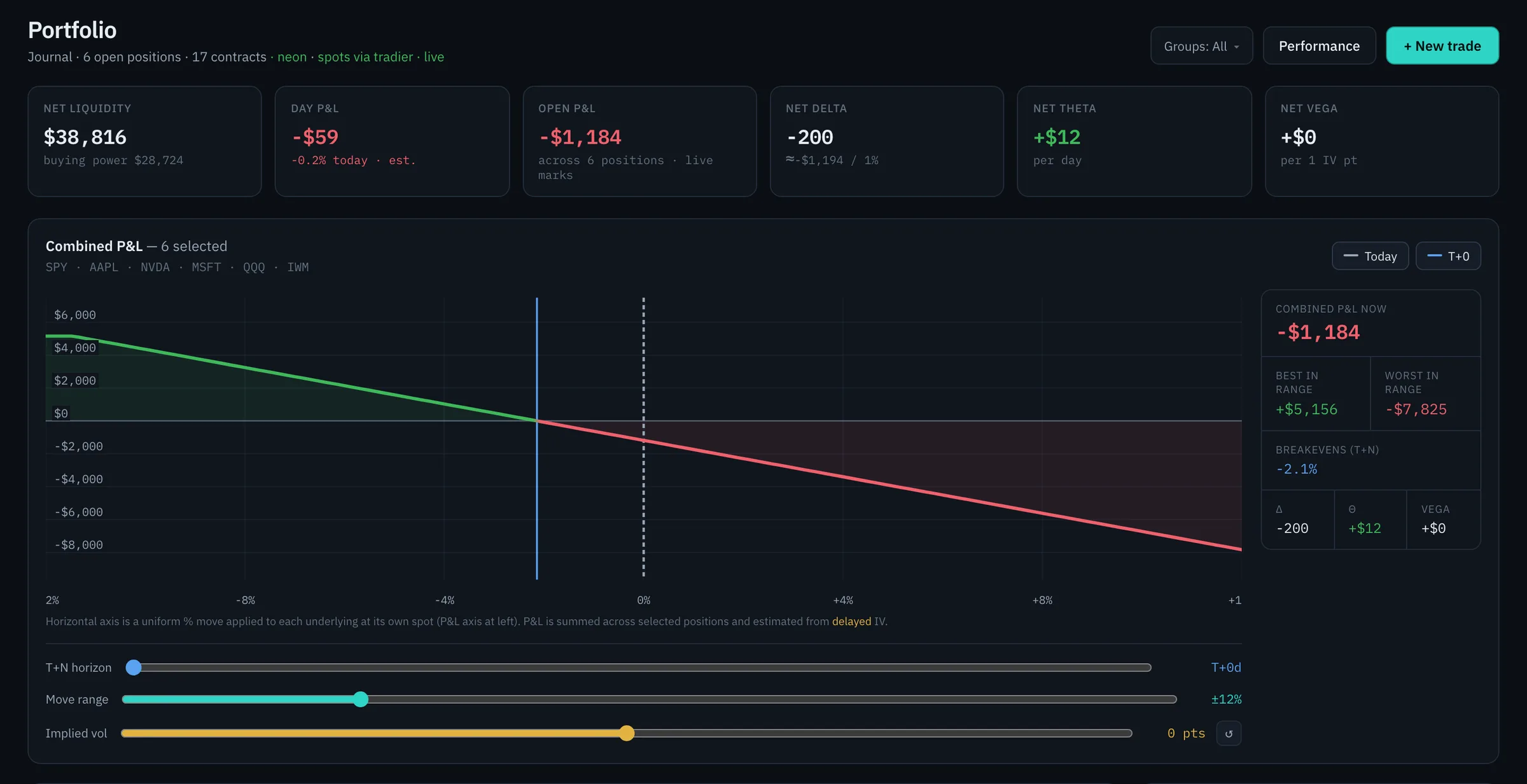Click the Move range slider handle
Image resolution: width=1527 pixels, height=784 pixels.
click(360, 699)
